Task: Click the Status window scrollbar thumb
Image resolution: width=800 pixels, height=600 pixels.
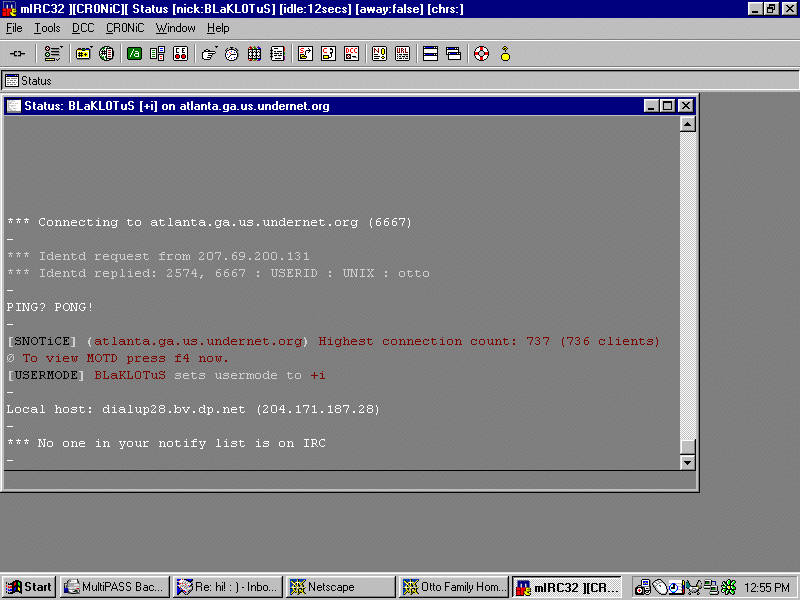Action: point(688,446)
